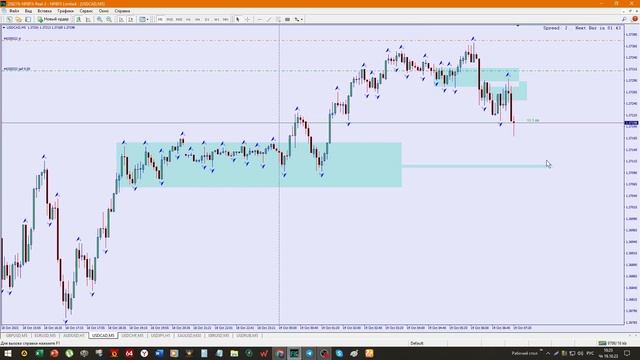Select the trendline drawing tool

269,19
